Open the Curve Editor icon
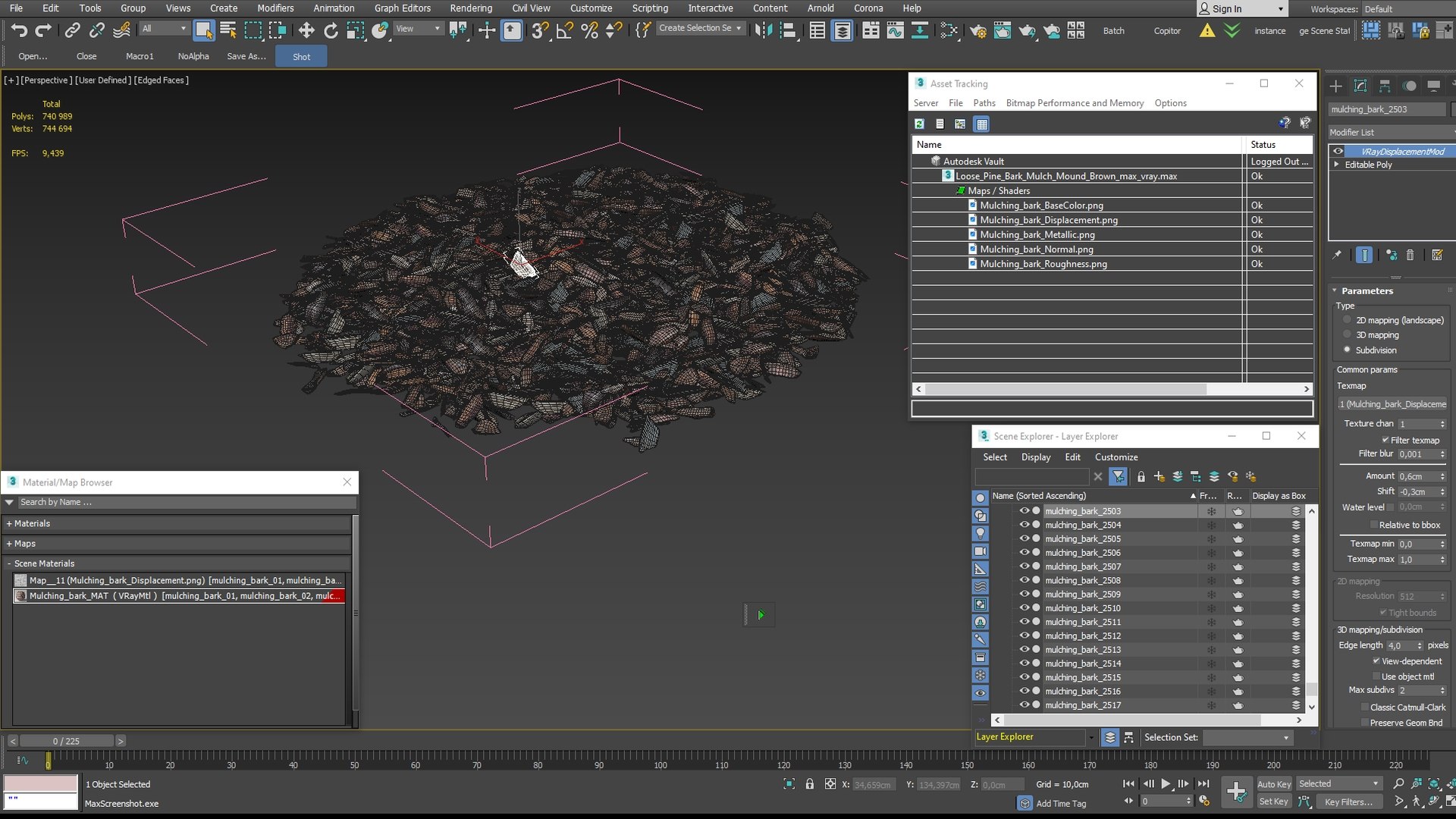1456x819 pixels. pyautogui.click(x=895, y=30)
